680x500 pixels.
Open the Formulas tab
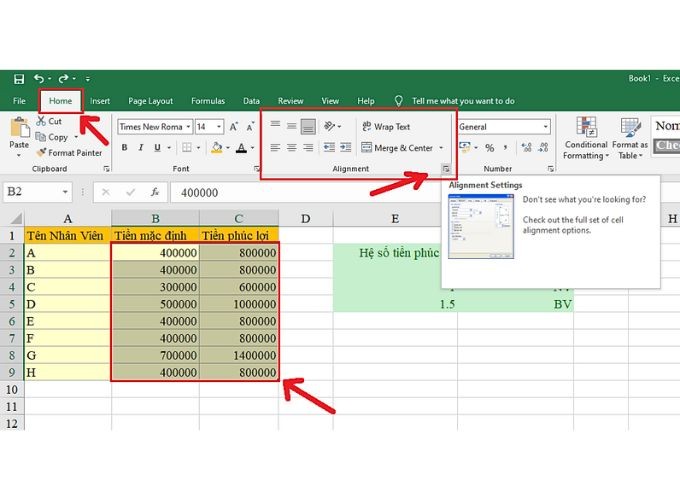coord(208,101)
